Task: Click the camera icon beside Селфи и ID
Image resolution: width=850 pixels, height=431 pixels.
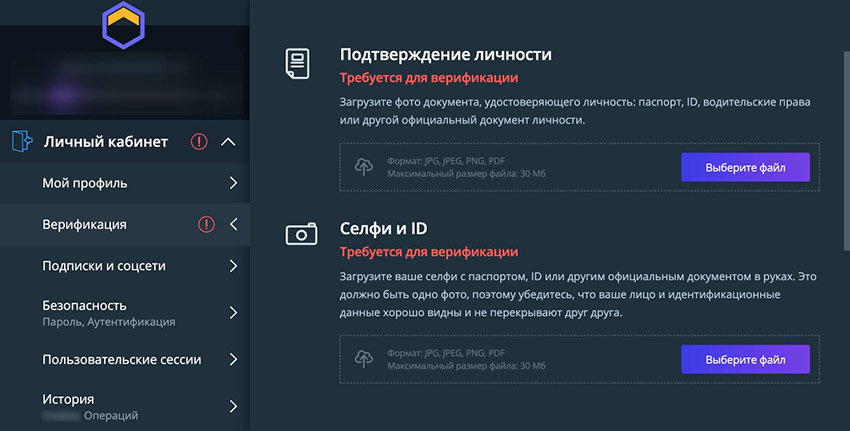Action: tap(301, 234)
